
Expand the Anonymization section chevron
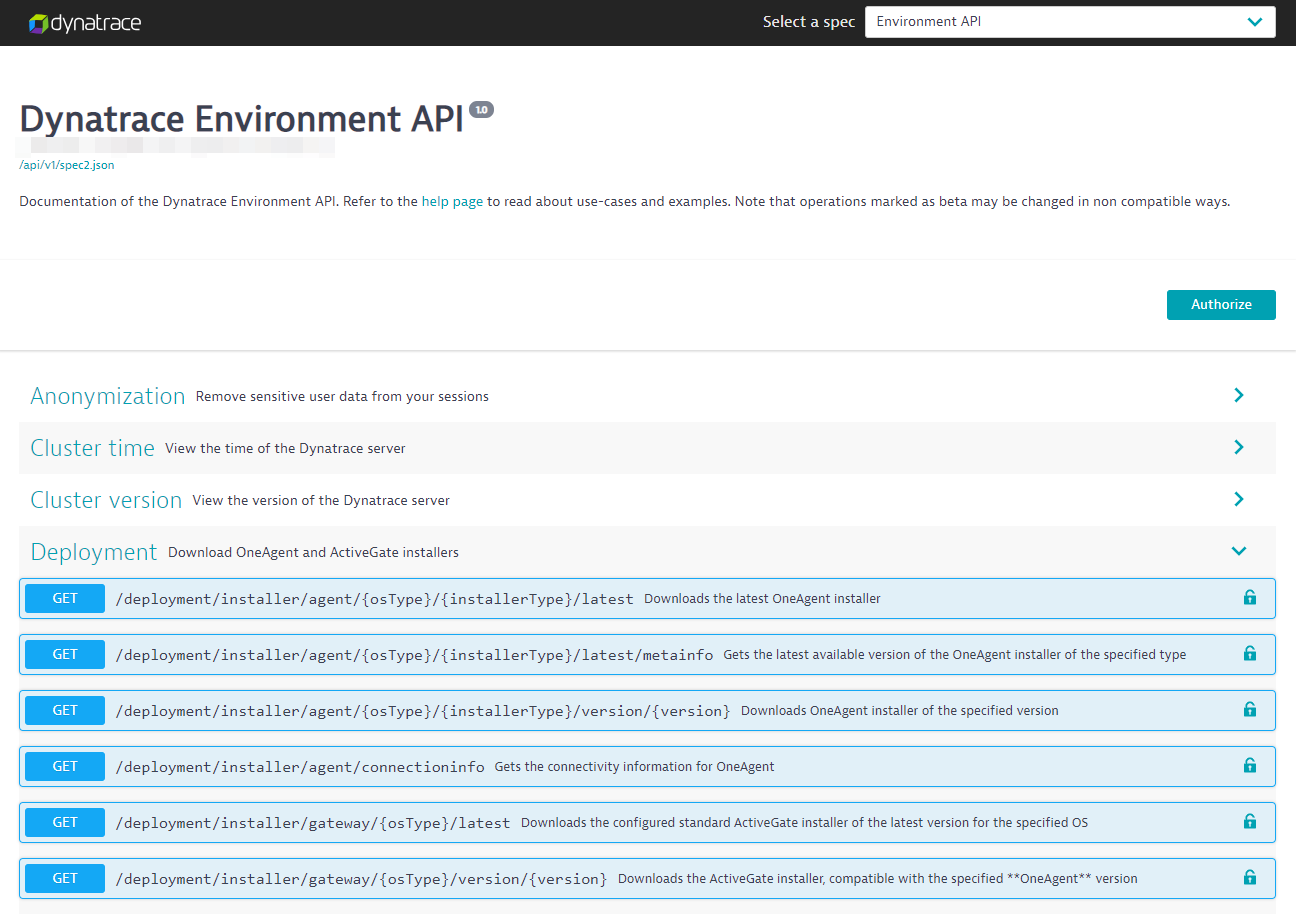tap(1239, 395)
